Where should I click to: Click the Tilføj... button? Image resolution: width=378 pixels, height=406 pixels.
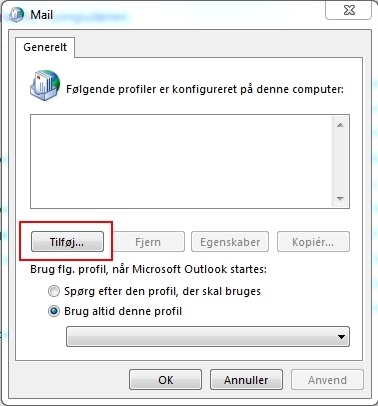67,242
